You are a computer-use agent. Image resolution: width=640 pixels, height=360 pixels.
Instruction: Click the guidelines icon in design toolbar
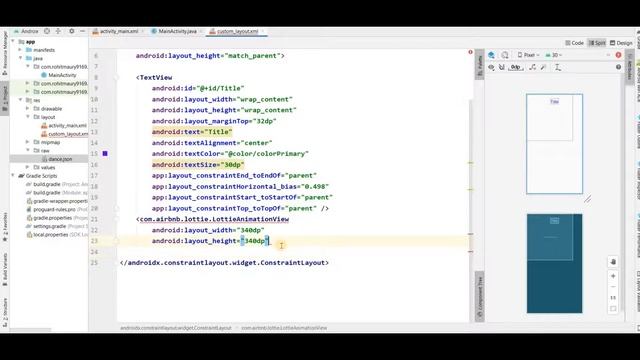point(558,67)
